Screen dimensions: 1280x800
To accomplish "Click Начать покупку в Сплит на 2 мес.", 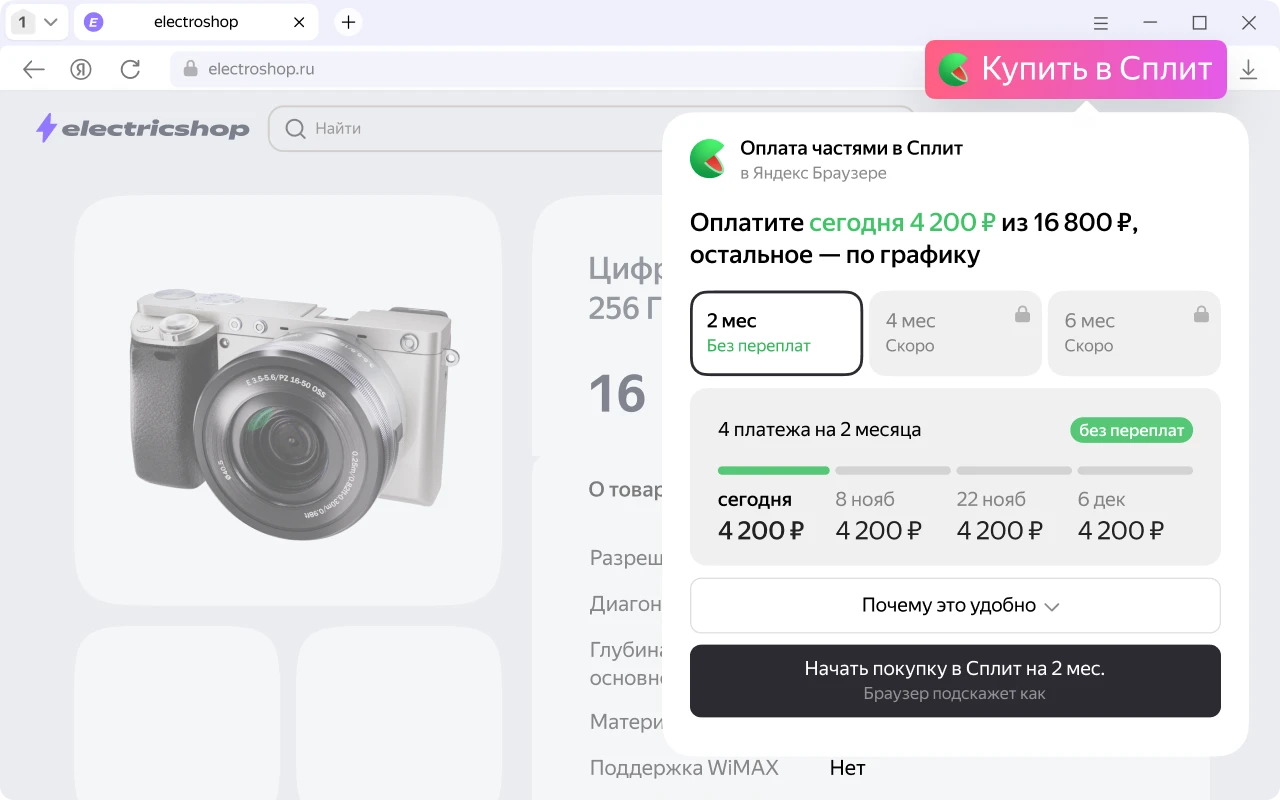I will point(955,681).
